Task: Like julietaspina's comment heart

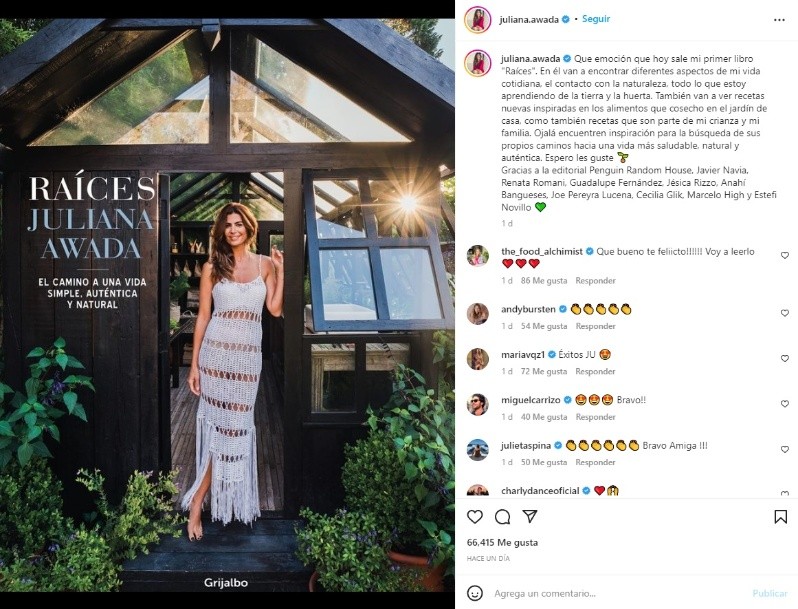Action: click(784, 449)
